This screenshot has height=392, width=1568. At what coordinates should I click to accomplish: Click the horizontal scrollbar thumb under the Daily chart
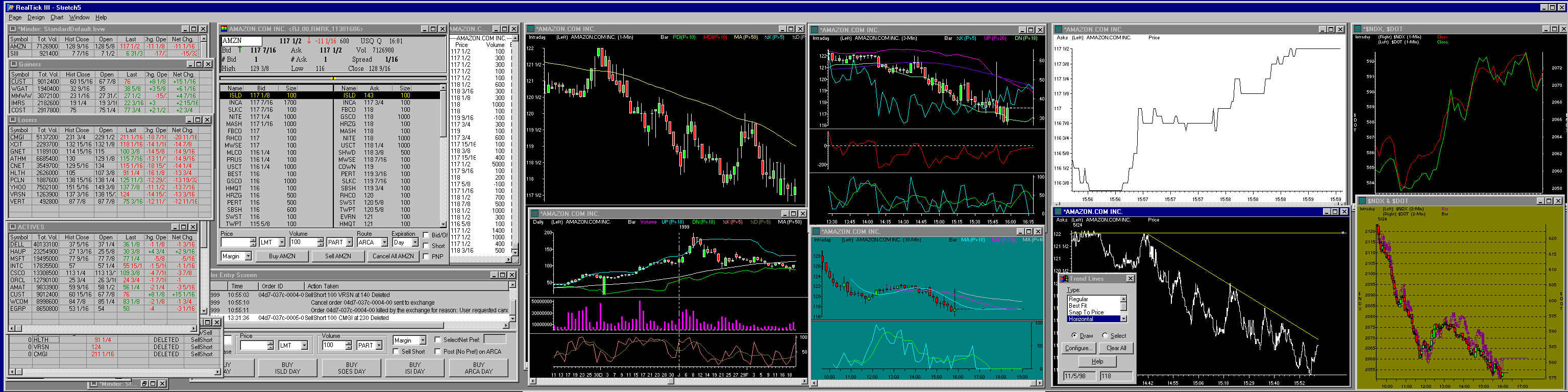[671, 382]
